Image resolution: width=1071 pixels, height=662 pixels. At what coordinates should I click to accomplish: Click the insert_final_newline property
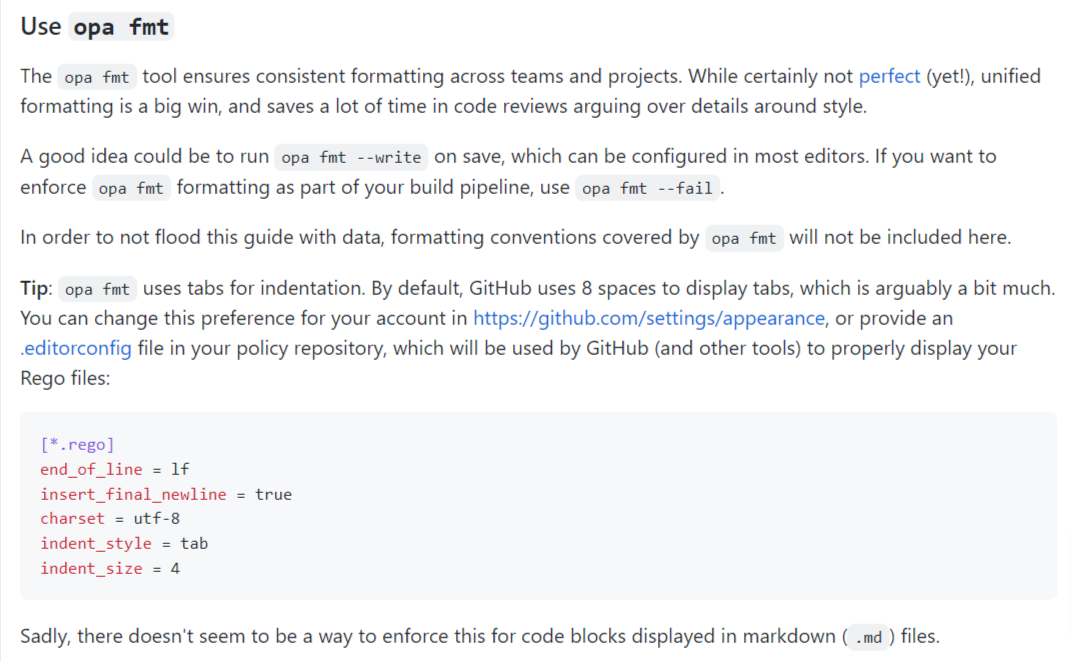(x=133, y=493)
